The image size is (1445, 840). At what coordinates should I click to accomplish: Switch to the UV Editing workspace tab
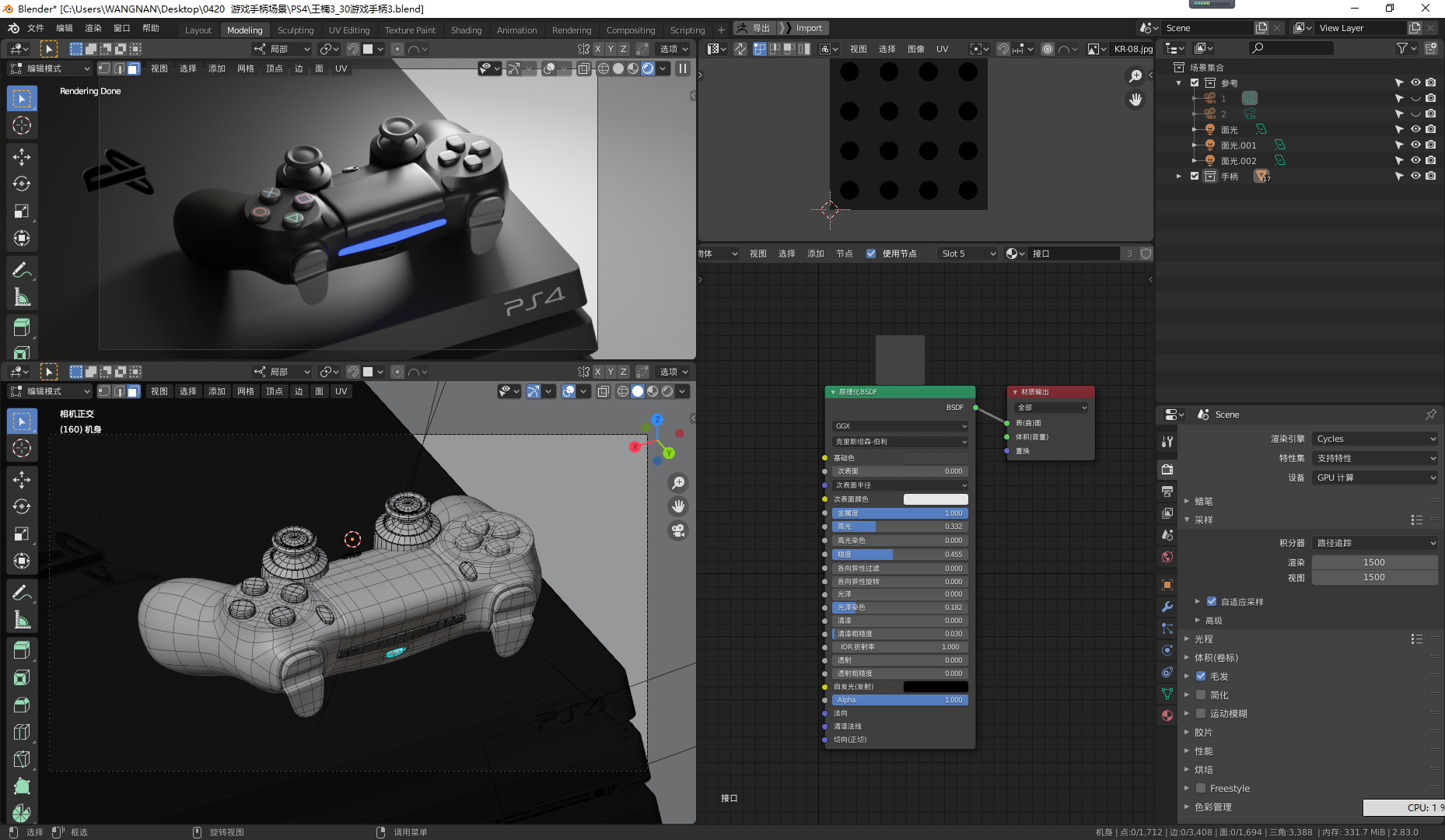pyautogui.click(x=349, y=30)
